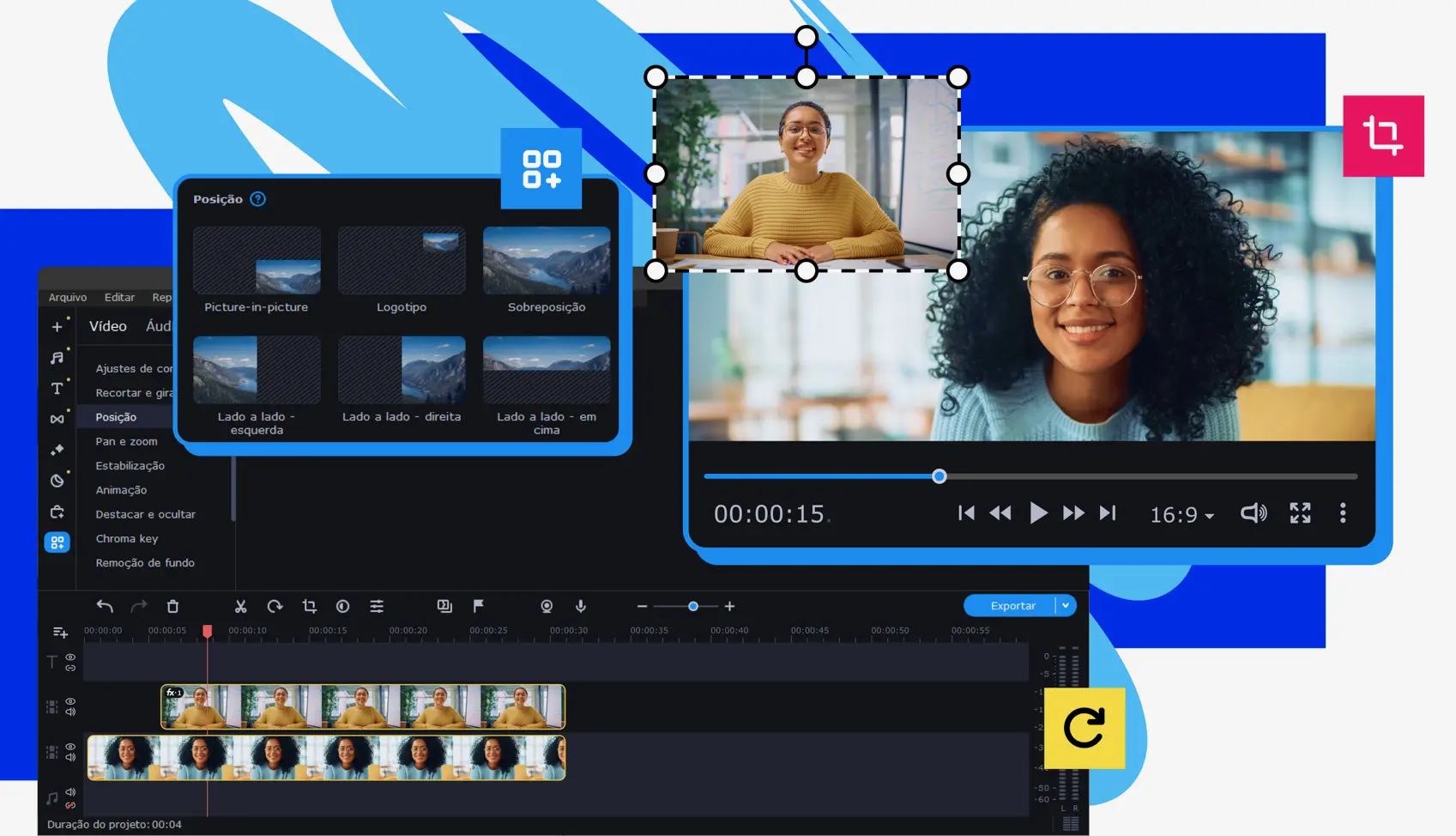Open the Editar menu

tap(119, 297)
